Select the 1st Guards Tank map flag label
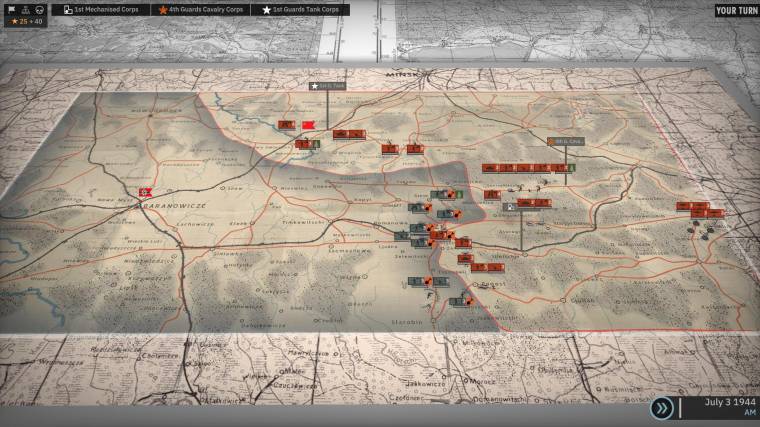The image size is (760, 427). point(328,86)
